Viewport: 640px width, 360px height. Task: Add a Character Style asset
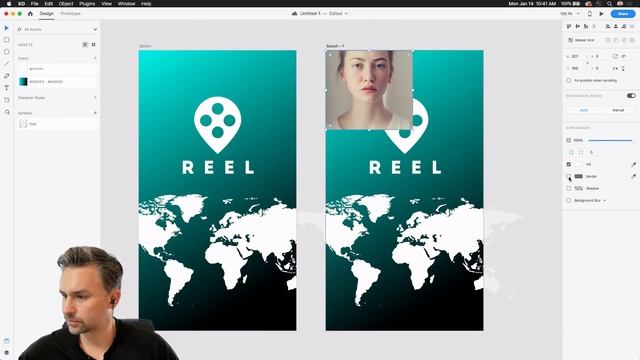point(95,98)
